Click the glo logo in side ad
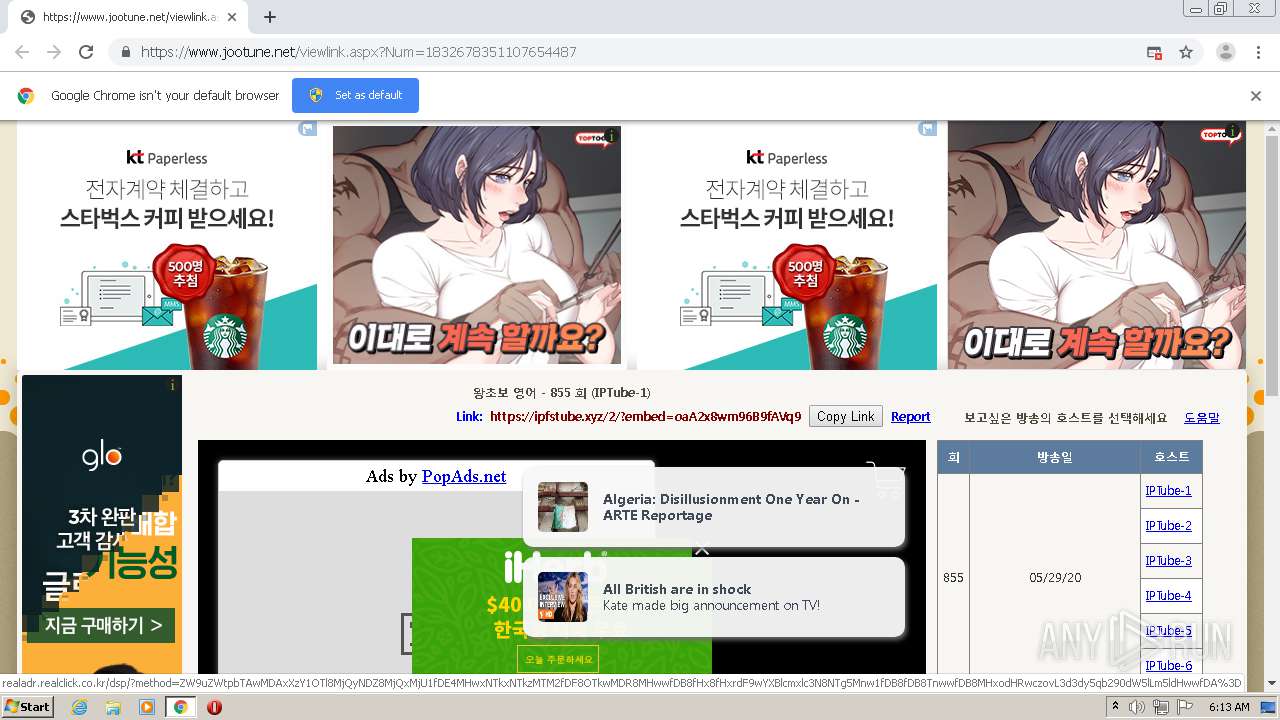This screenshot has height=720, width=1280. (x=102, y=457)
